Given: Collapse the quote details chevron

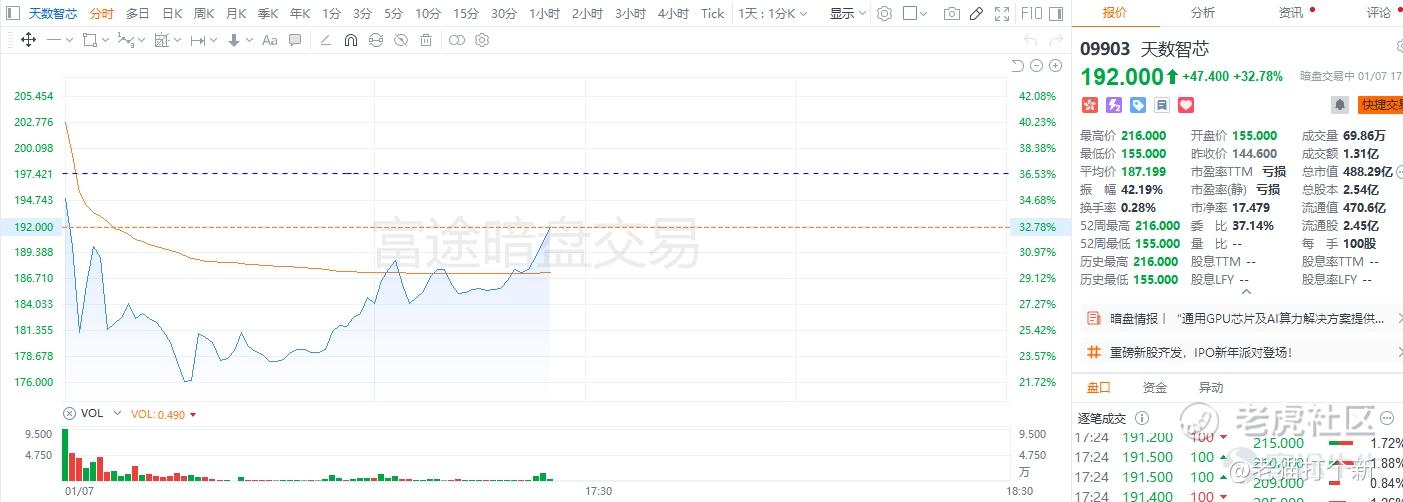Looking at the screenshot, I should coord(1245,292).
